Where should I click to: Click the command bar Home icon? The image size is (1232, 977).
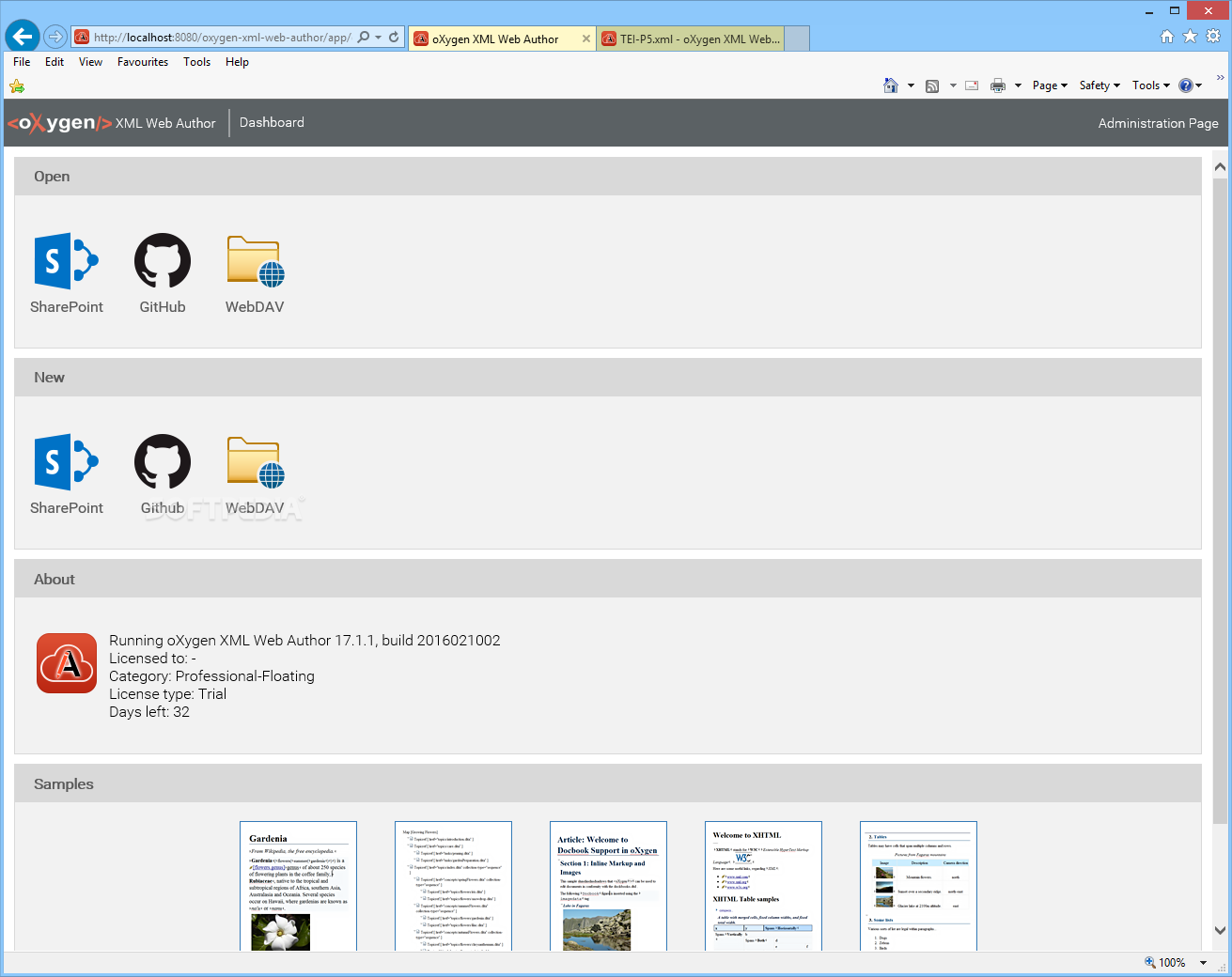pos(891,85)
